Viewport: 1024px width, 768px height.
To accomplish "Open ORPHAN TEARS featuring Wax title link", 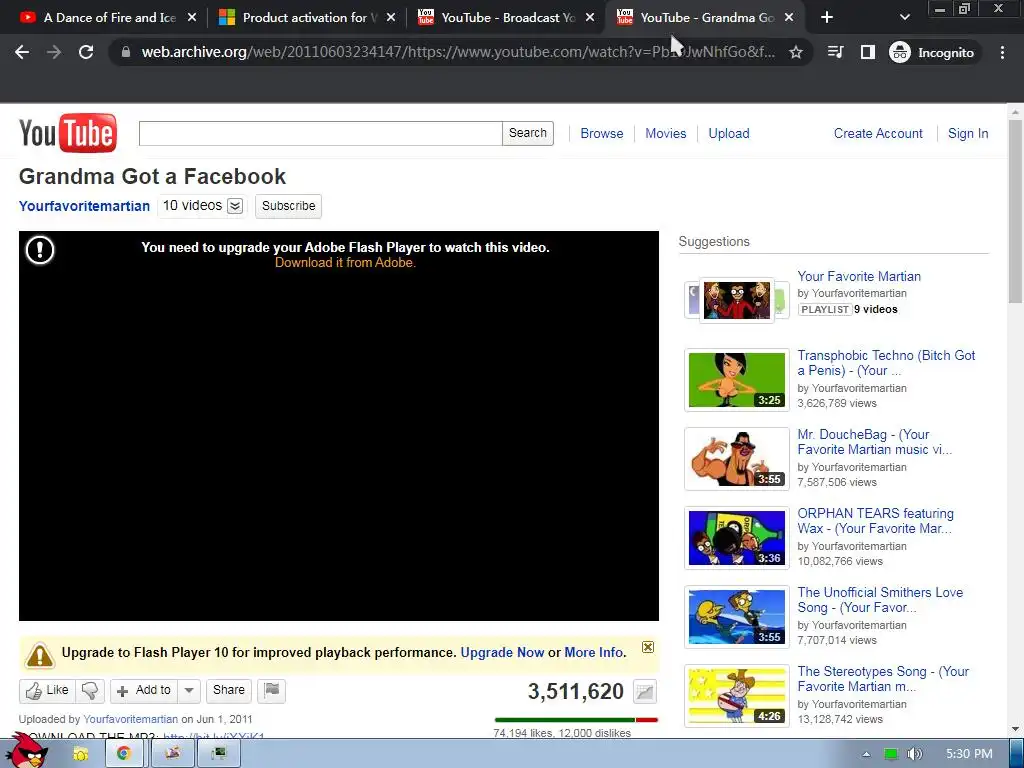I will 875,521.
